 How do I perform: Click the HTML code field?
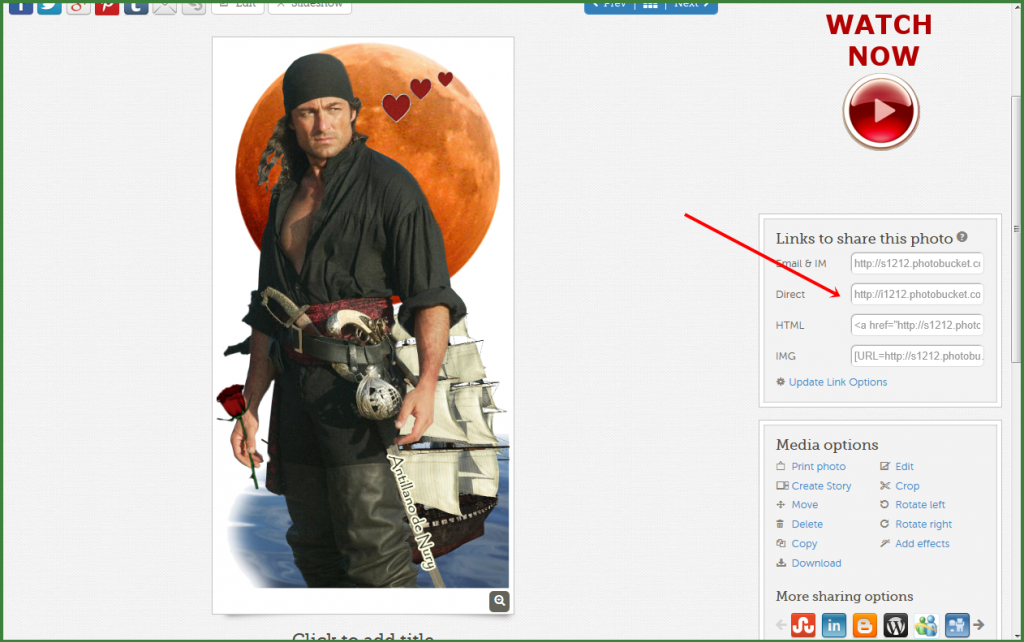[917, 325]
